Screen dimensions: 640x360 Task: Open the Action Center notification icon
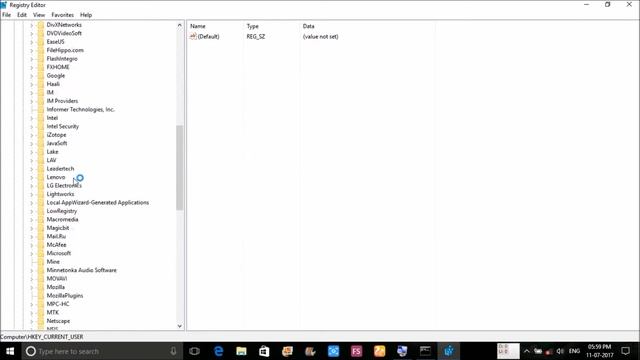[x=625, y=351]
